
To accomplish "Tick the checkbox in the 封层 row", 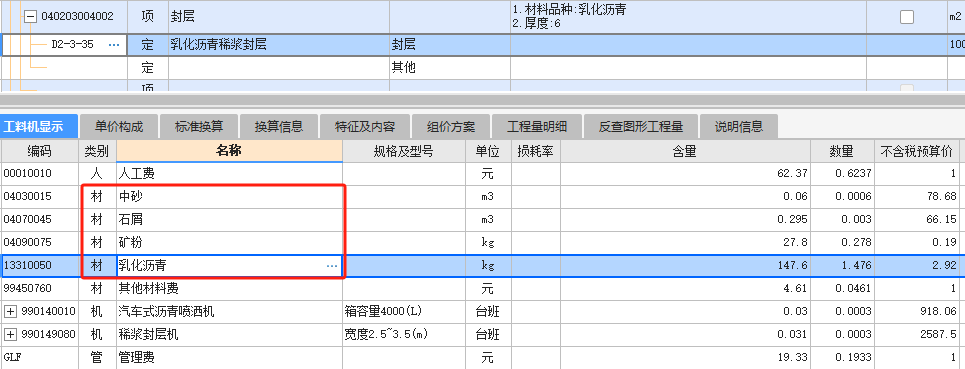I will pyautogui.click(x=907, y=17).
